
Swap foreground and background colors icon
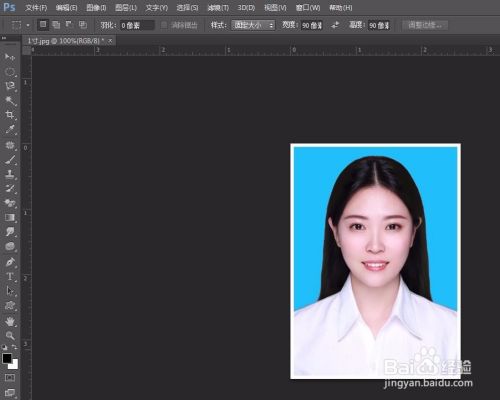click(15, 347)
